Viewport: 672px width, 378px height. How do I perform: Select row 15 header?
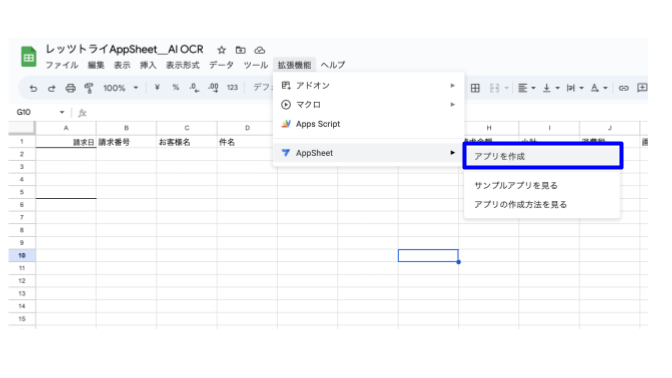(22, 319)
